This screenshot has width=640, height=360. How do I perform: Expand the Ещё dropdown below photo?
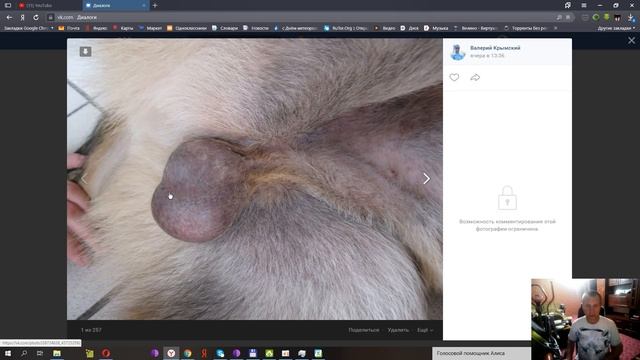(424, 330)
